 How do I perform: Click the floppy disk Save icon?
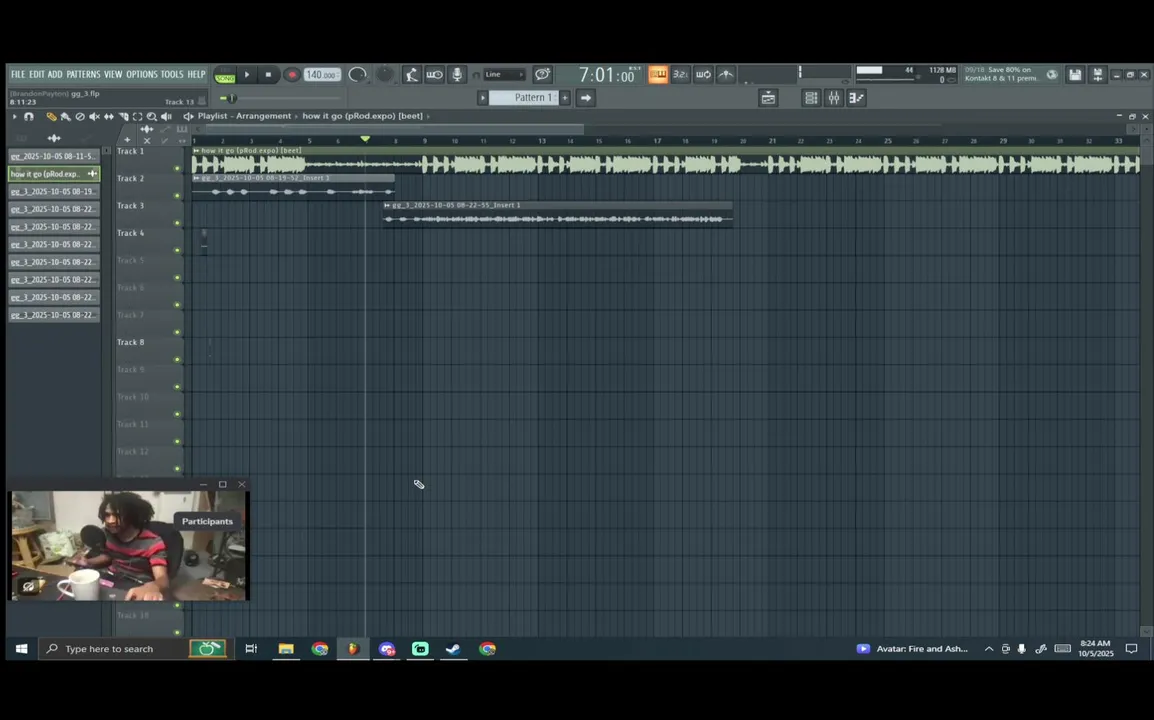tap(1075, 74)
